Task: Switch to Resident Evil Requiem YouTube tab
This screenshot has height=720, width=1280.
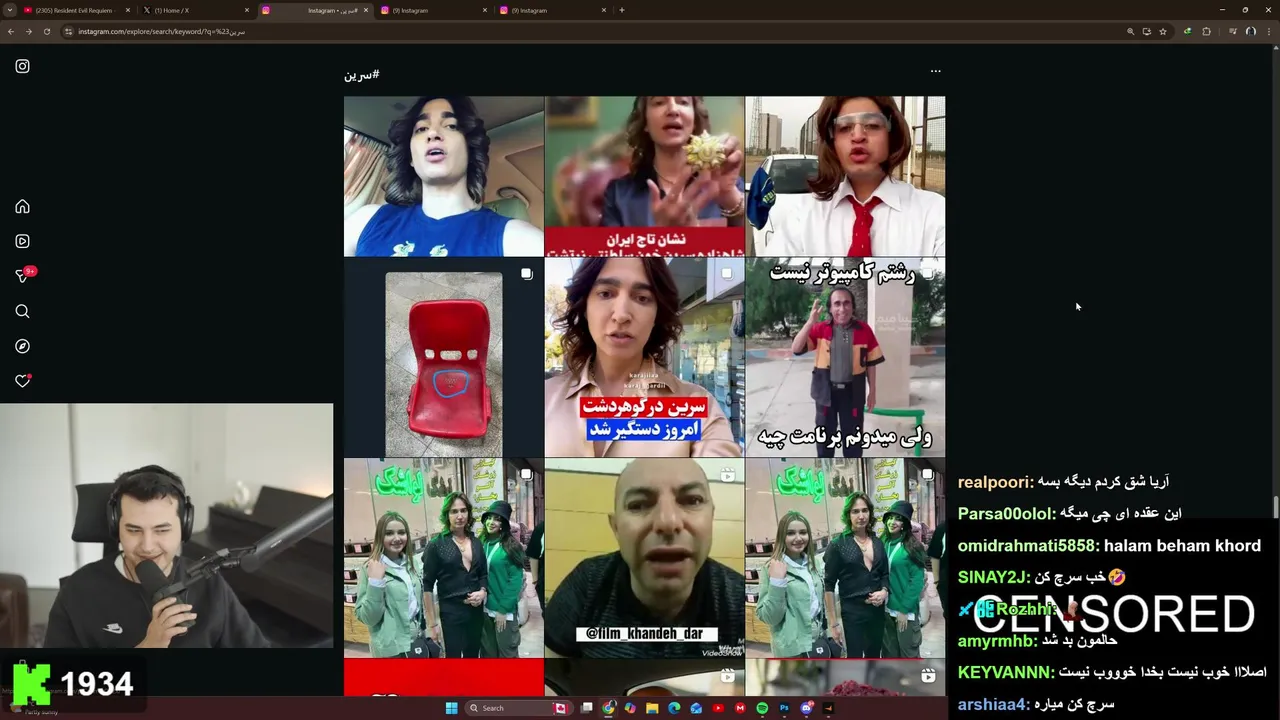Action: point(75,10)
